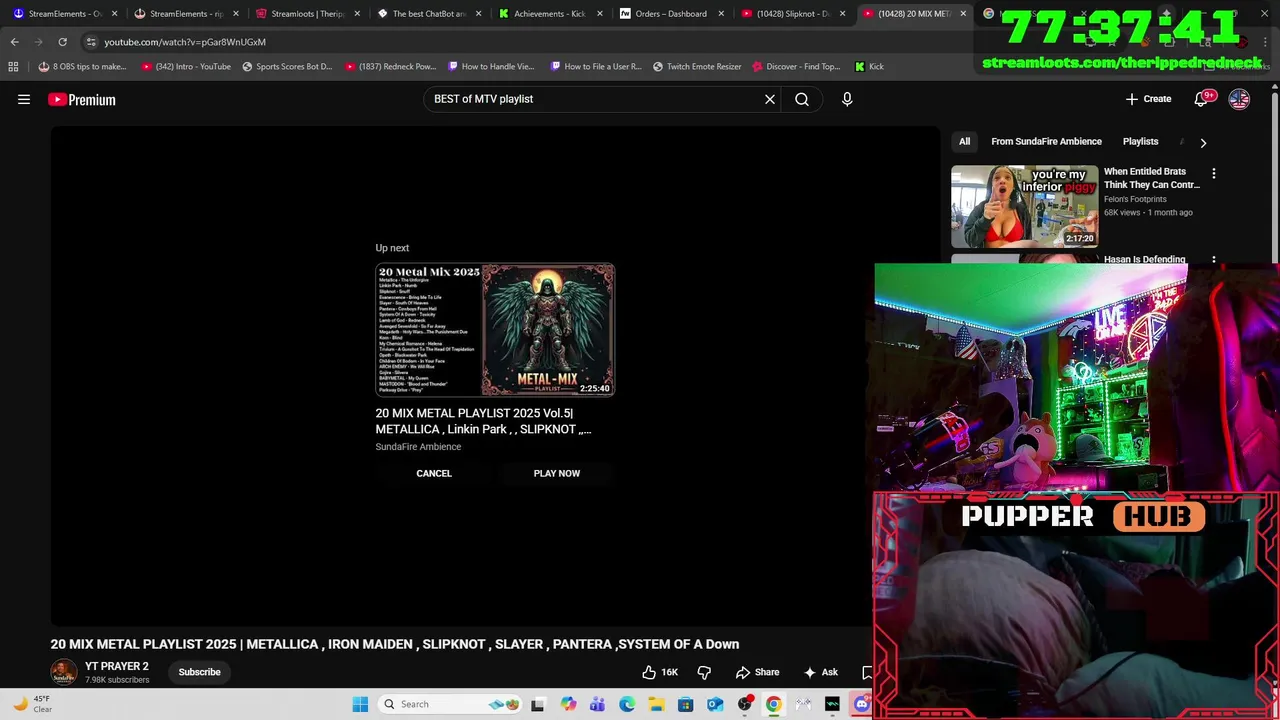This screenshot has width=1280, height=720.
Task: Open the Entitled Brats video thumbnail
Action: (x=1024, y=206)
